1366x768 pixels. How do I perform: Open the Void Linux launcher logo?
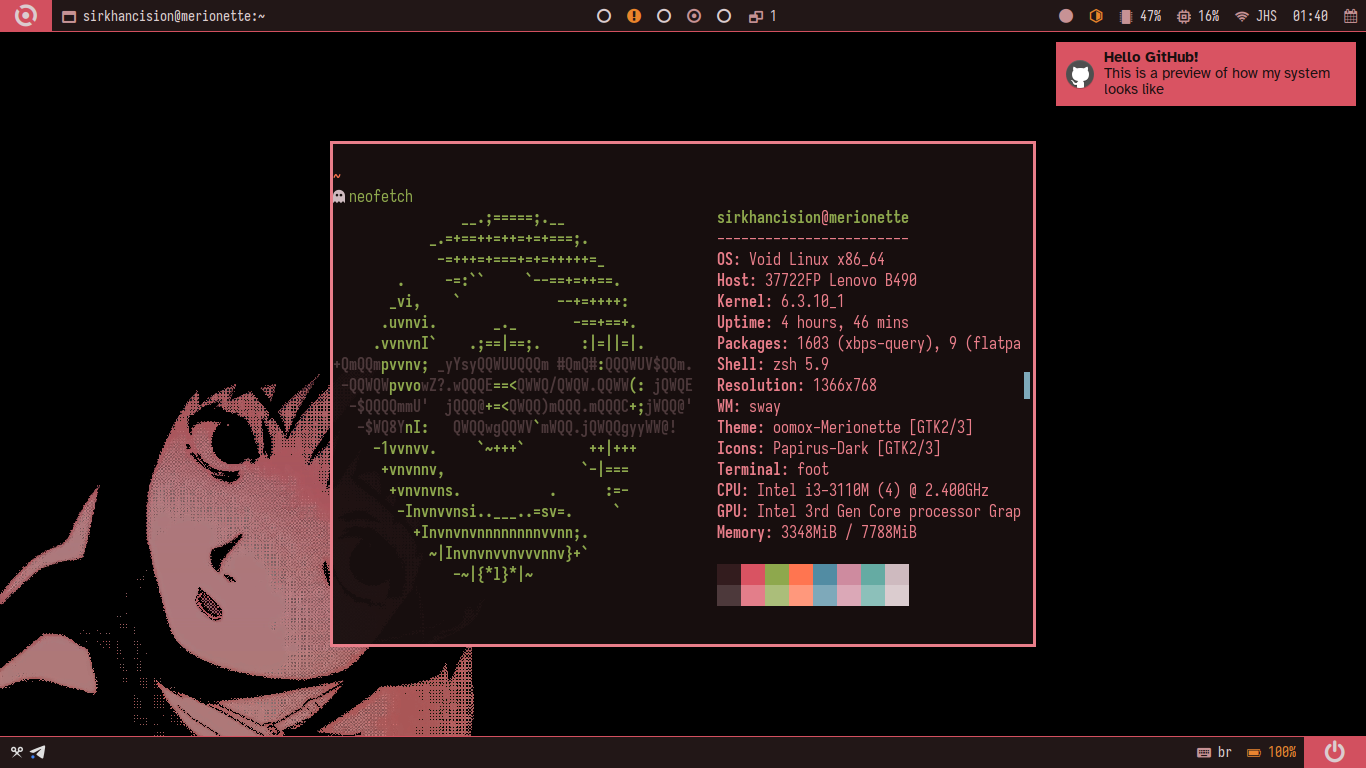click(26, 16)
